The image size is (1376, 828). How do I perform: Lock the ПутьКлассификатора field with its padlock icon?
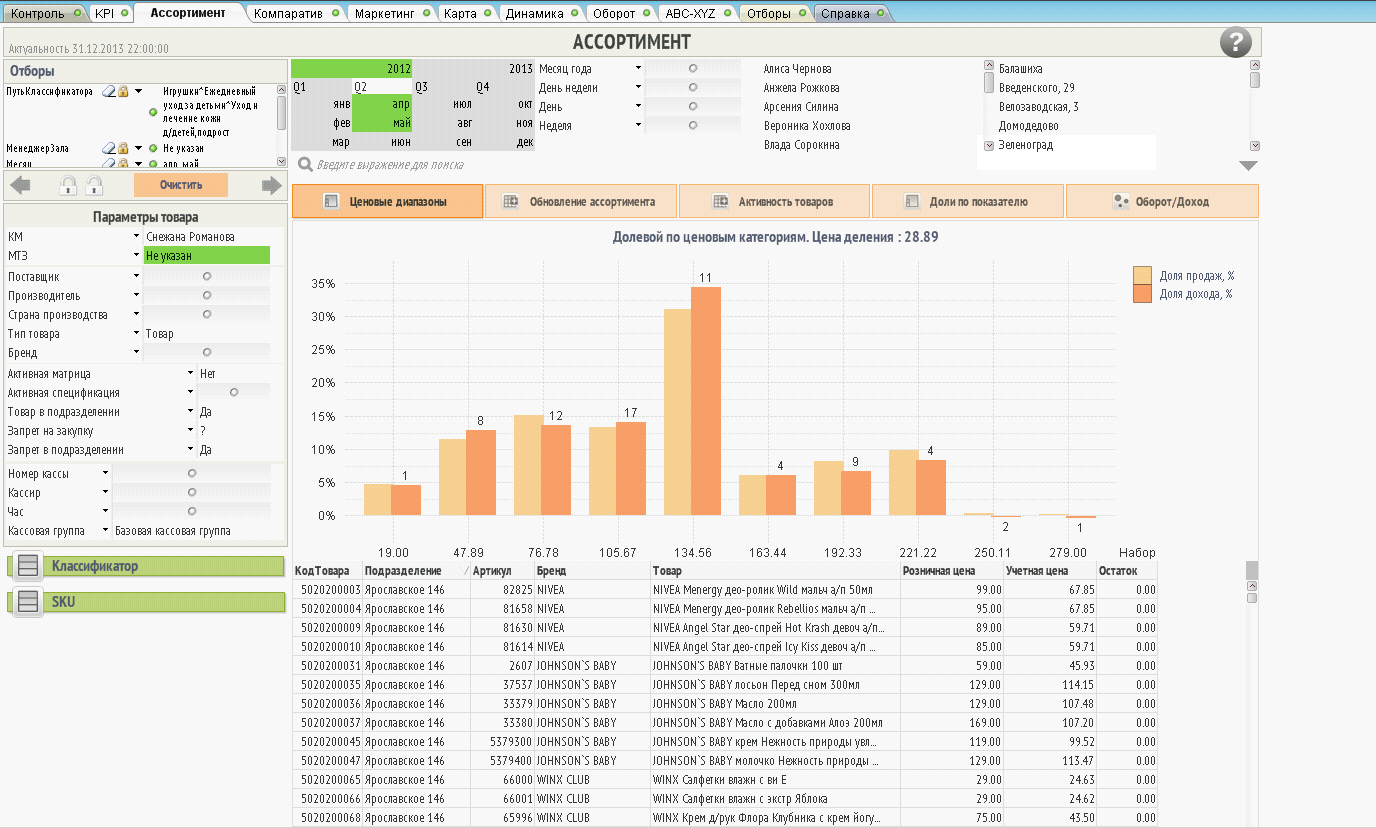pos(123,91)
